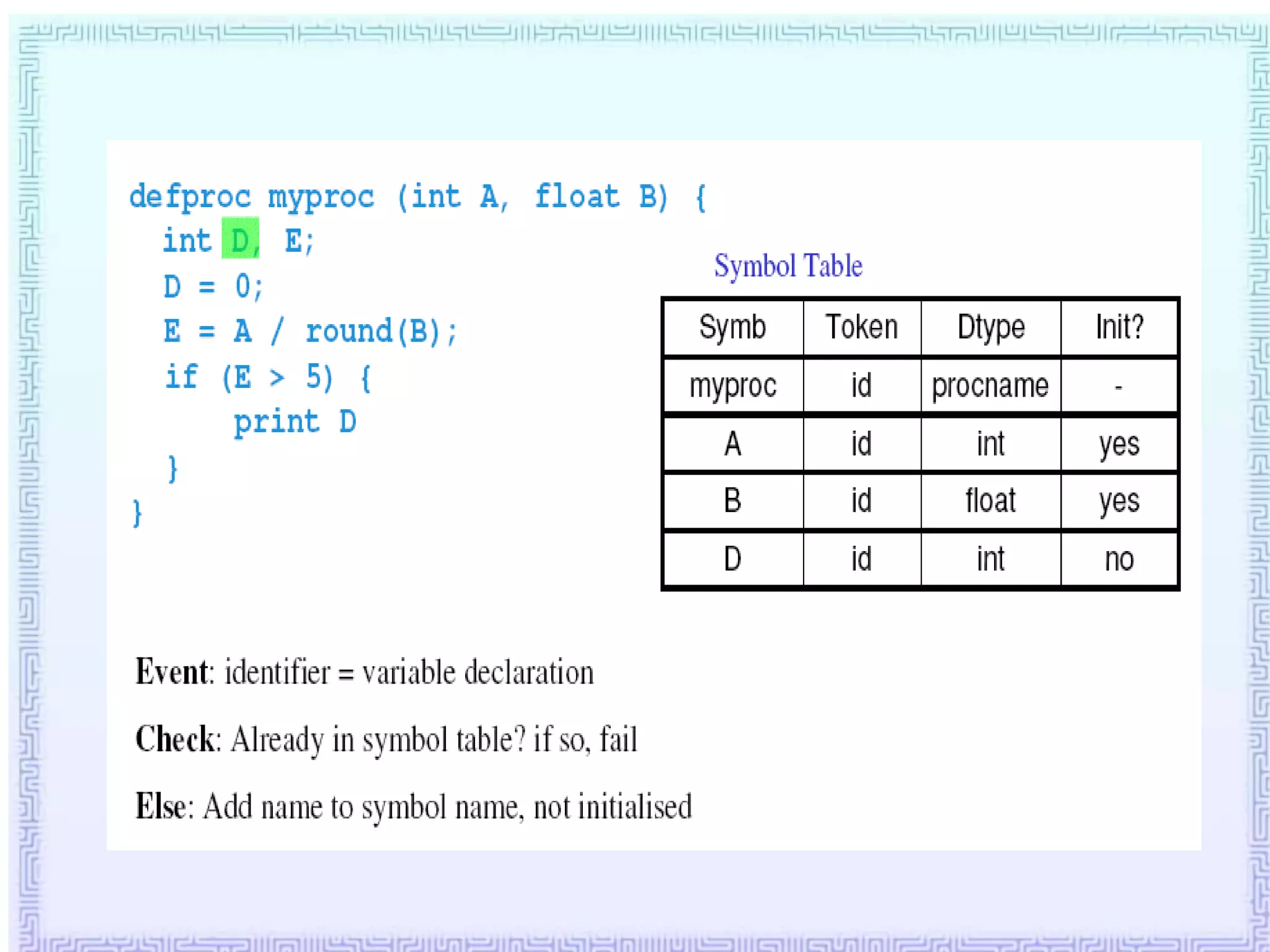The width and height of the screenshot is (1270, 952).
Task: Click the 'no' Init cell in row D
Action: tap(1119, 559)
